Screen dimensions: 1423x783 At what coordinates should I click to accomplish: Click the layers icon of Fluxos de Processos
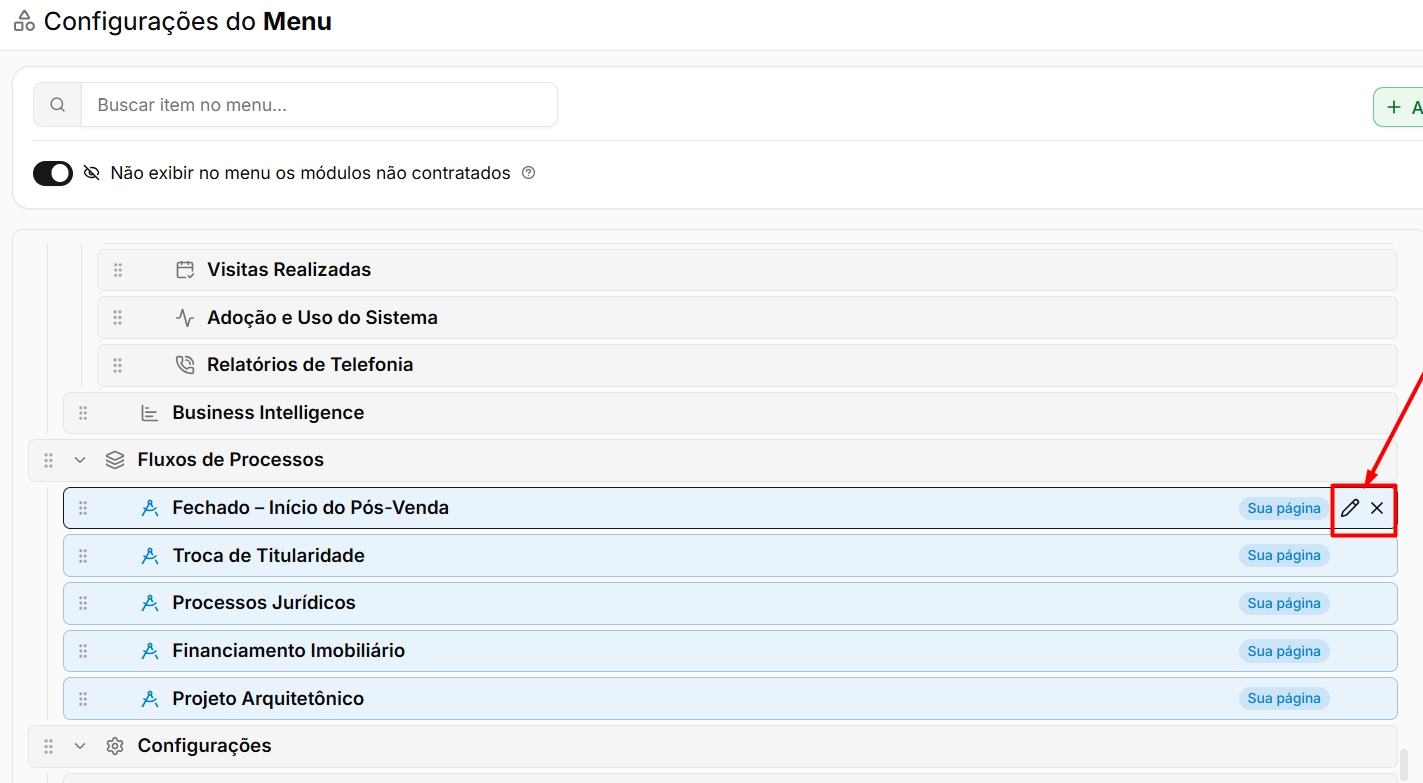point(115,460)
